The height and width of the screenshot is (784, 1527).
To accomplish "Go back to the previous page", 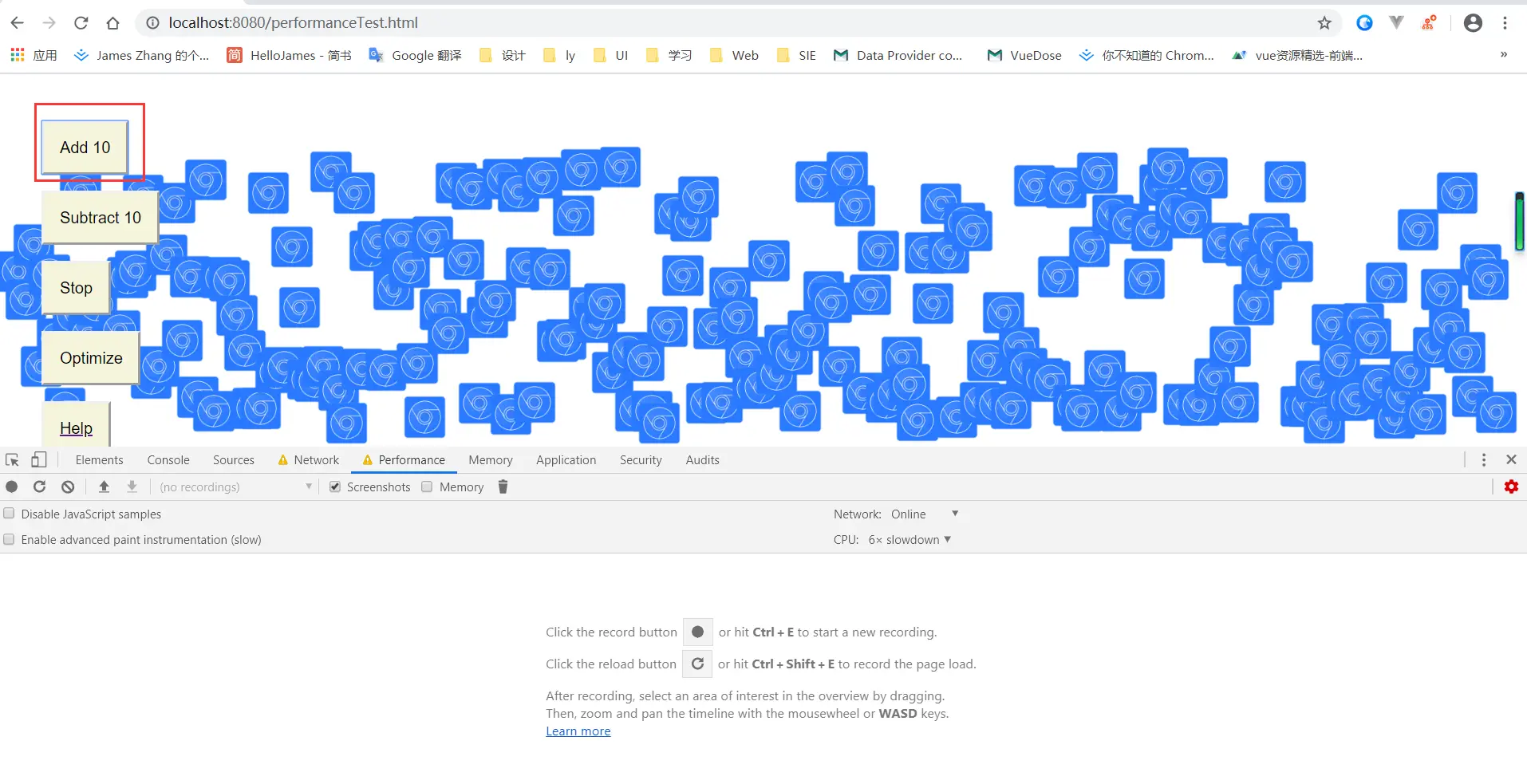I will point(18,23).
